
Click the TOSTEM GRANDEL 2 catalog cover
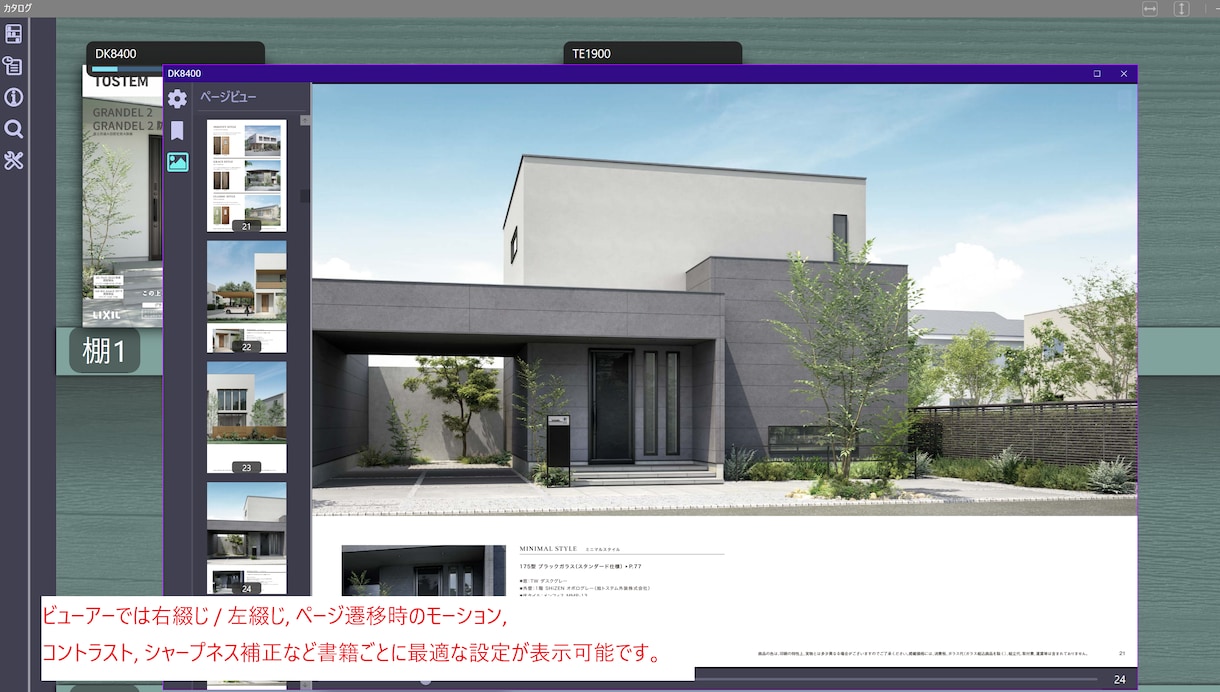click(122, 196)
